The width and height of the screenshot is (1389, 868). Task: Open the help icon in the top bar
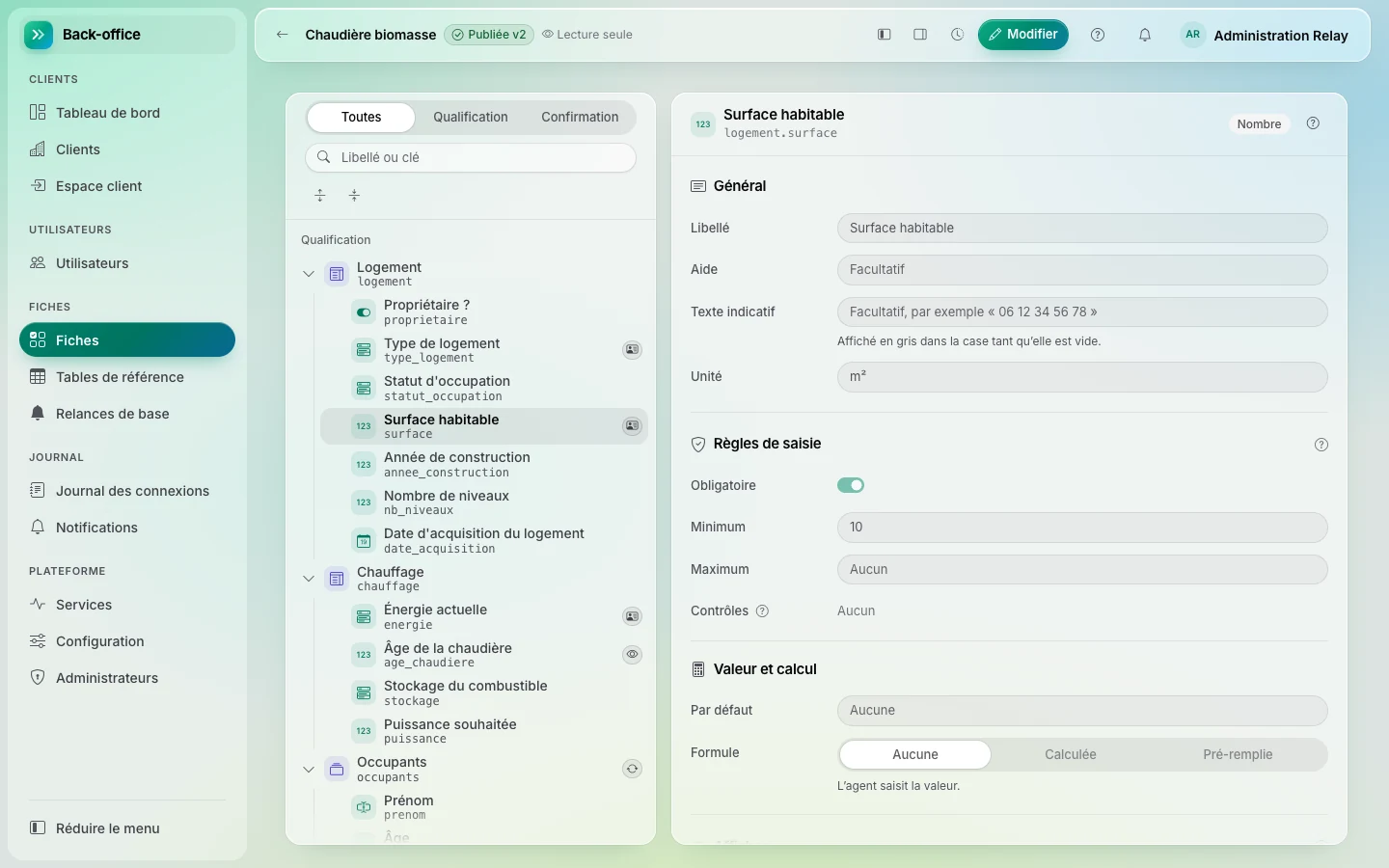pos(1098,35)
